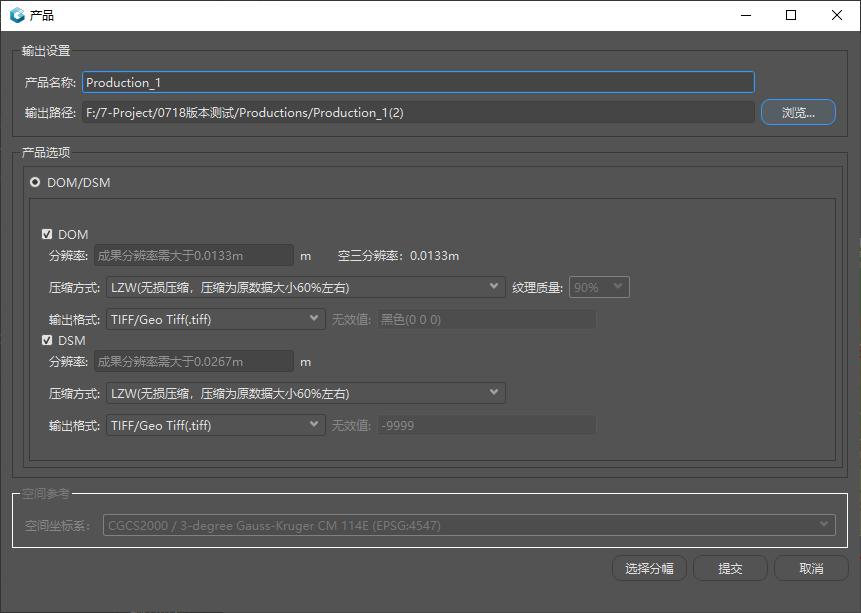Click the 产品选项 group title
This screenshot has height=613, width=861.
click(x=46, y=152)
